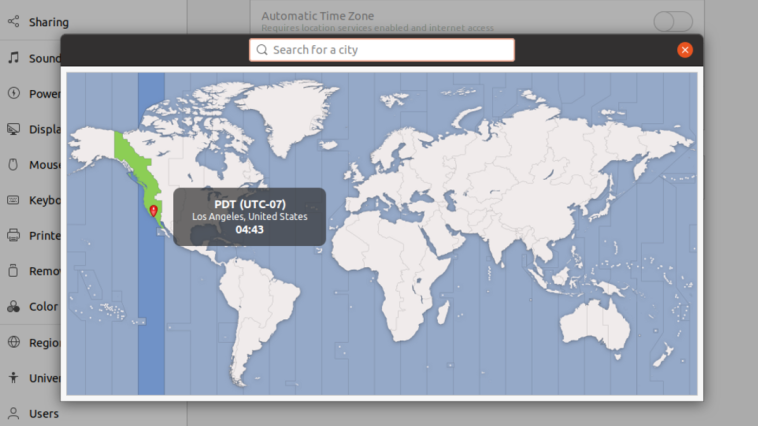Click the Universal Access icon
Image resolution: width=758 pixels, height=426 pixels.
14,378
